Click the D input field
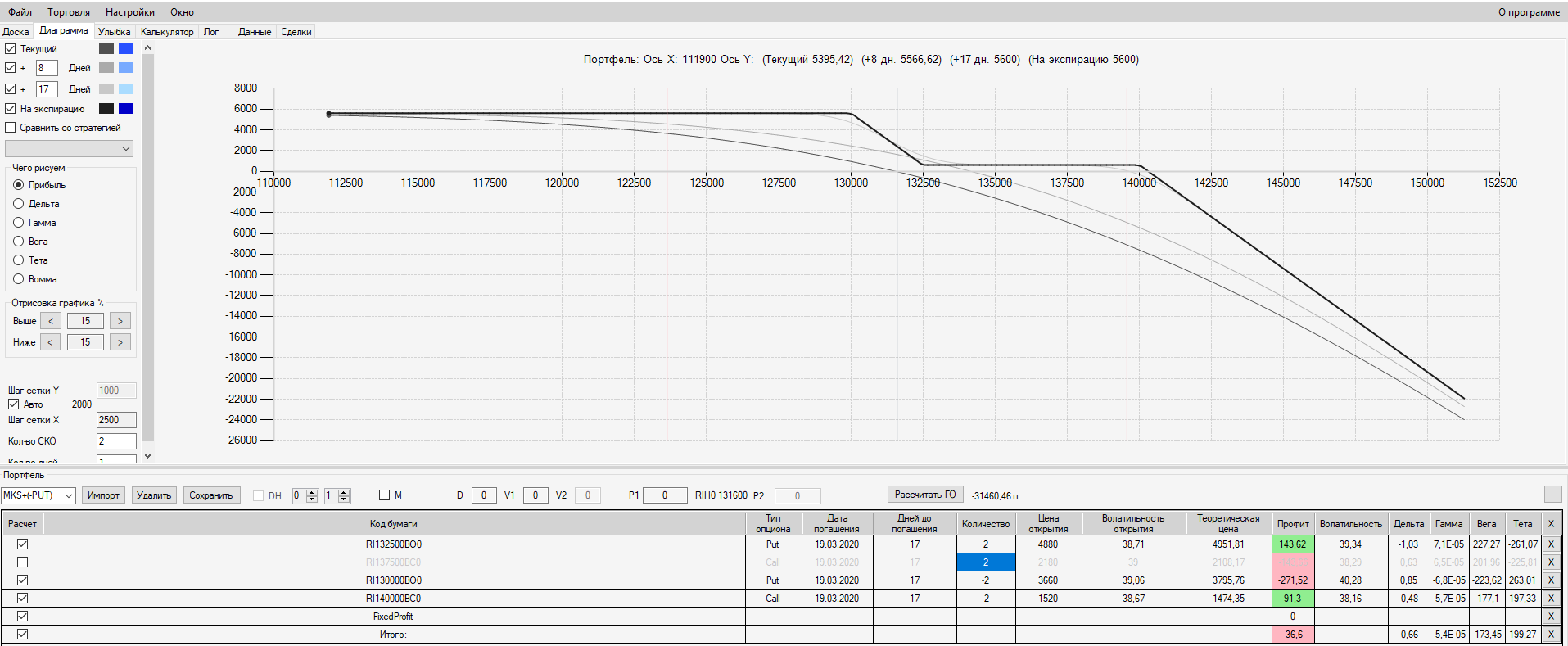1568x646 pixels. coord(484,495)
